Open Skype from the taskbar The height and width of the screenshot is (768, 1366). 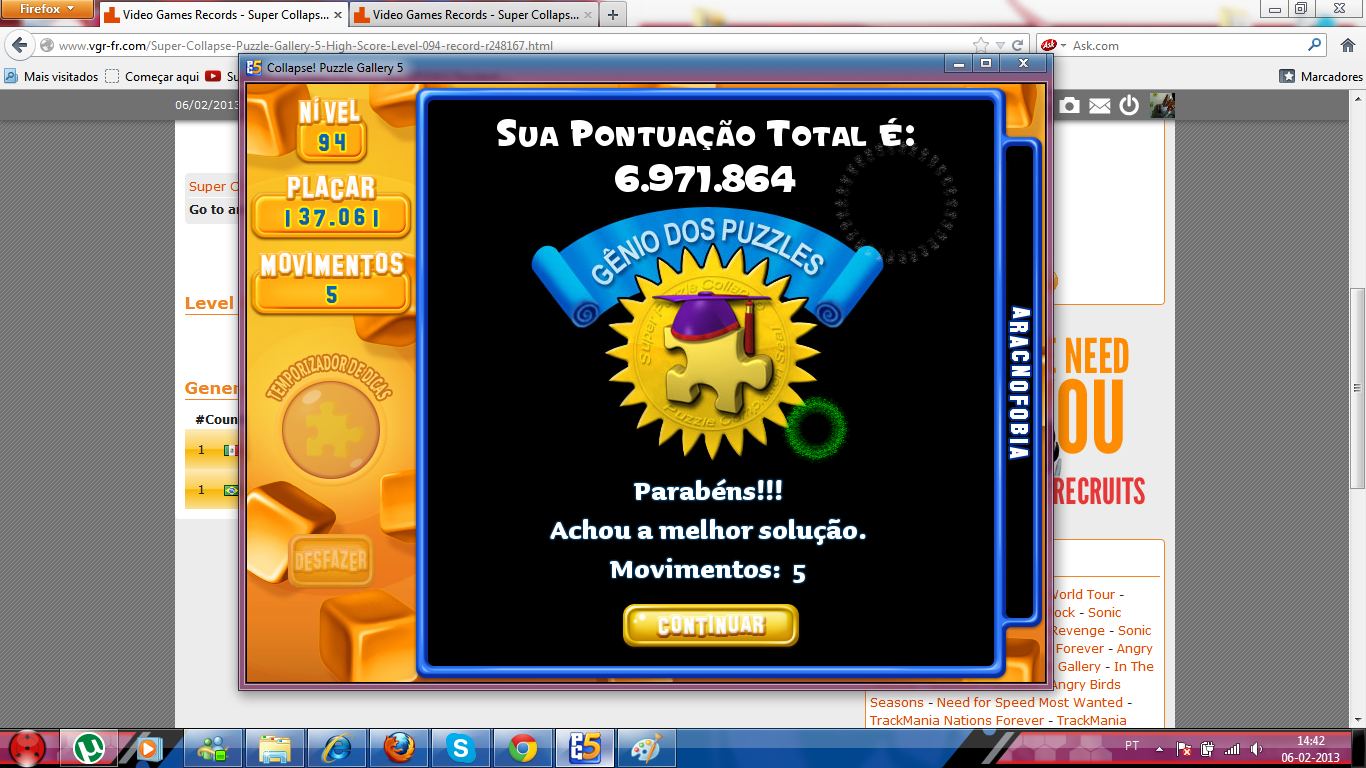[460, 747]
